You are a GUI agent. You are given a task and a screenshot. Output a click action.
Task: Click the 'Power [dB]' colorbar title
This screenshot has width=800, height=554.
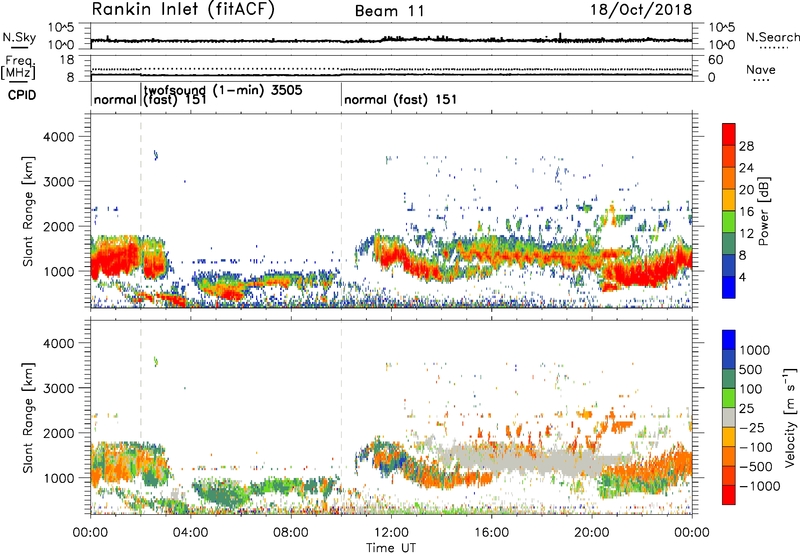[x=764, y=211]
